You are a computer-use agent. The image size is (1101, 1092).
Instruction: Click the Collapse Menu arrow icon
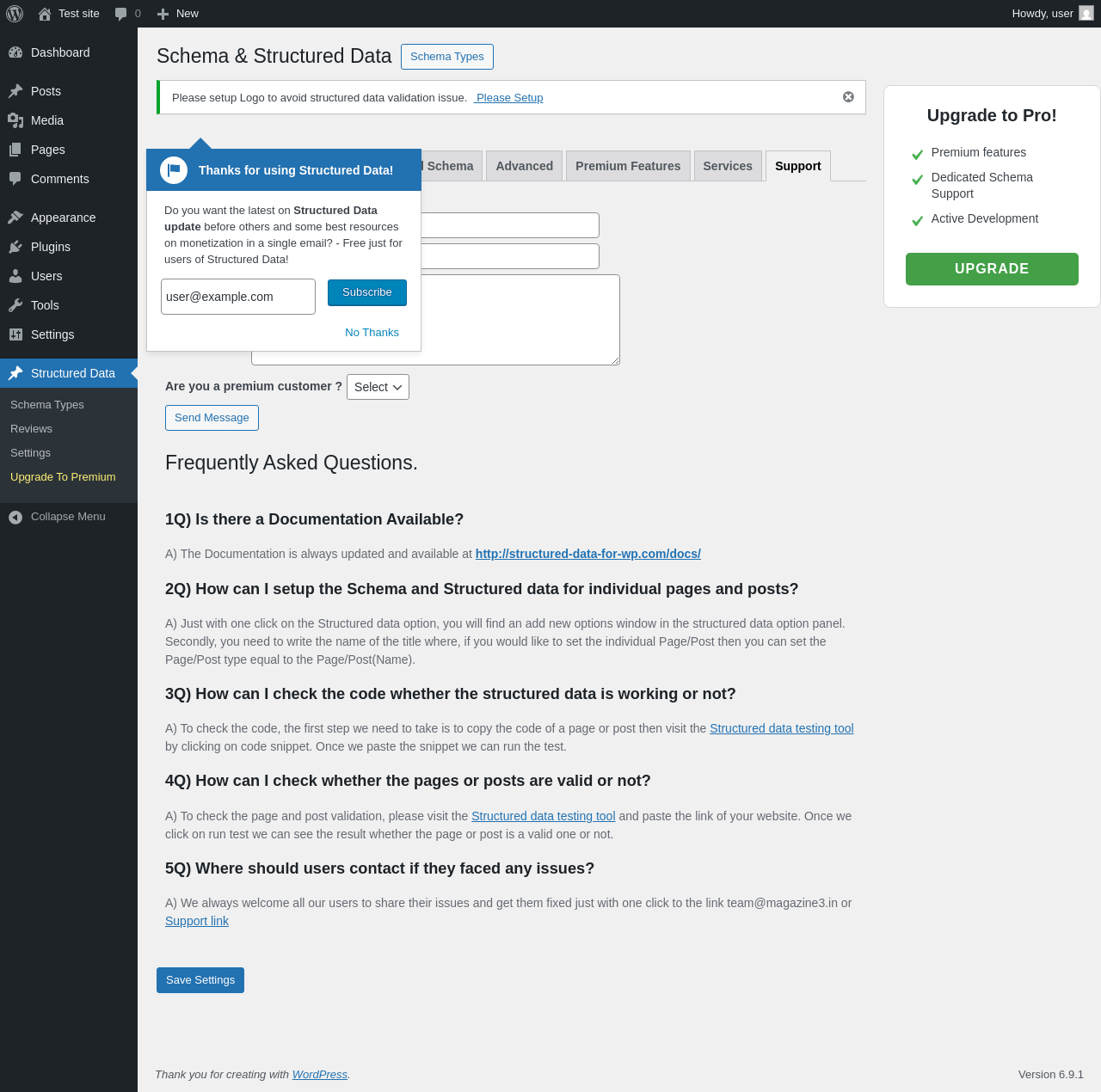pos(15,517)
